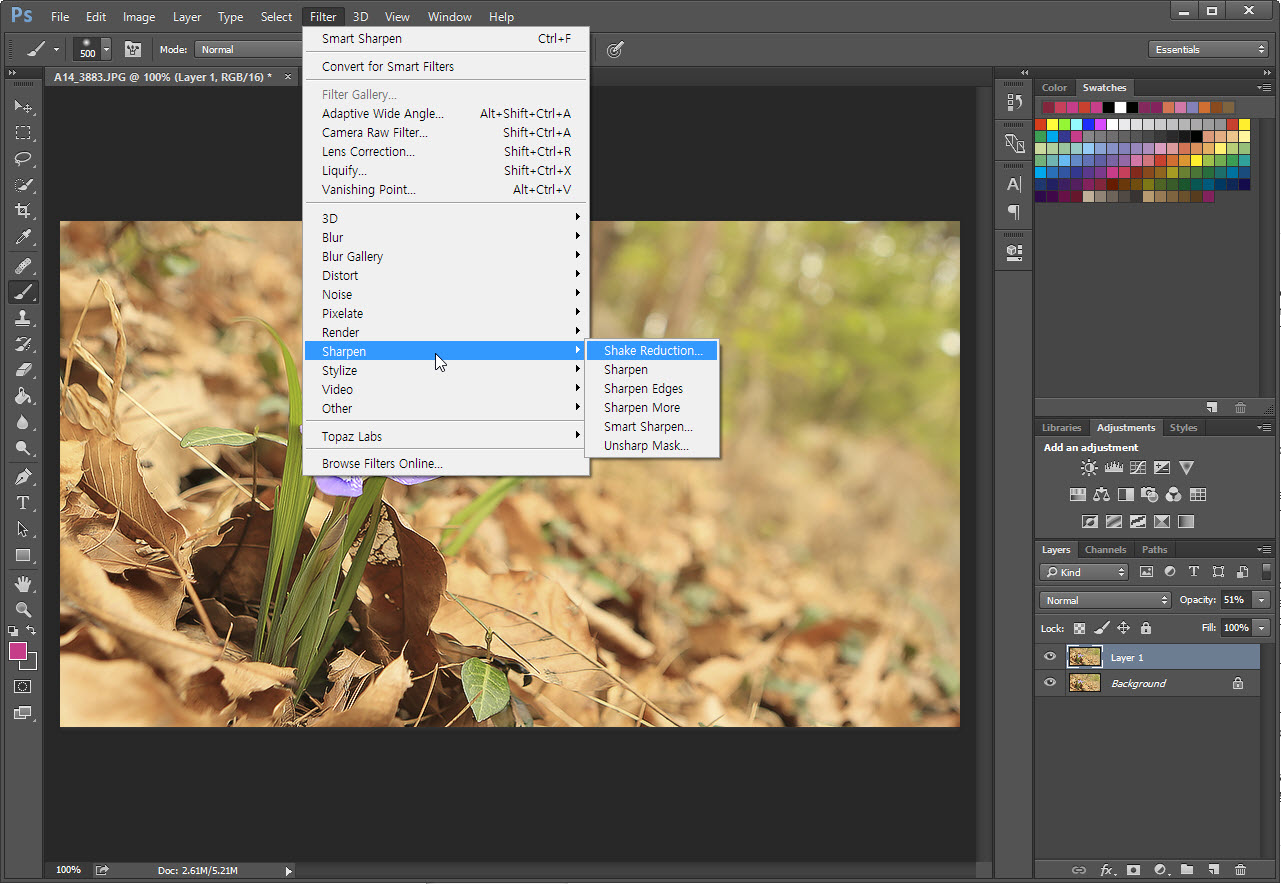The height and width of the screenshot is (884, 1281).
Task: Select the Move tool
Action: pyautogui.click(x=23, y=106)
